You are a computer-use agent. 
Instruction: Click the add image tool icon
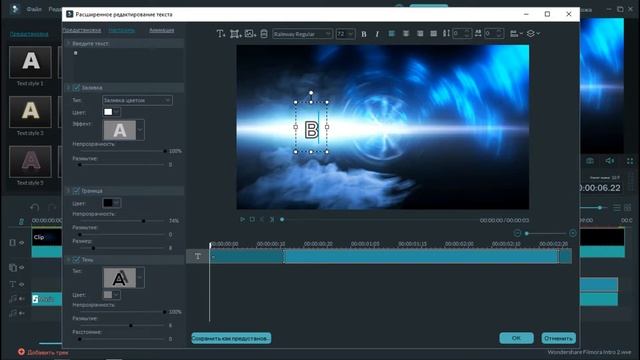[x=250, y=34]
